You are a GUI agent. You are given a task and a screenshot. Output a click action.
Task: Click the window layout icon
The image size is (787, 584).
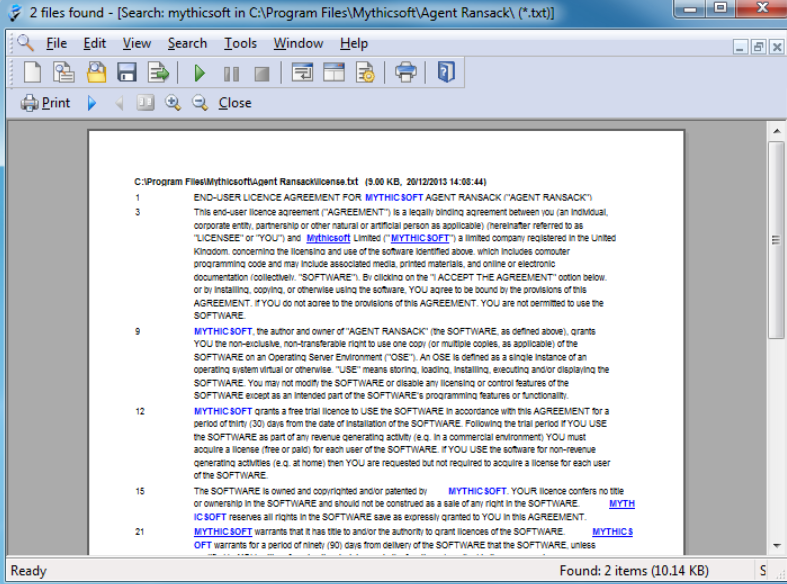pyautogui.click(x=334, y=72)
